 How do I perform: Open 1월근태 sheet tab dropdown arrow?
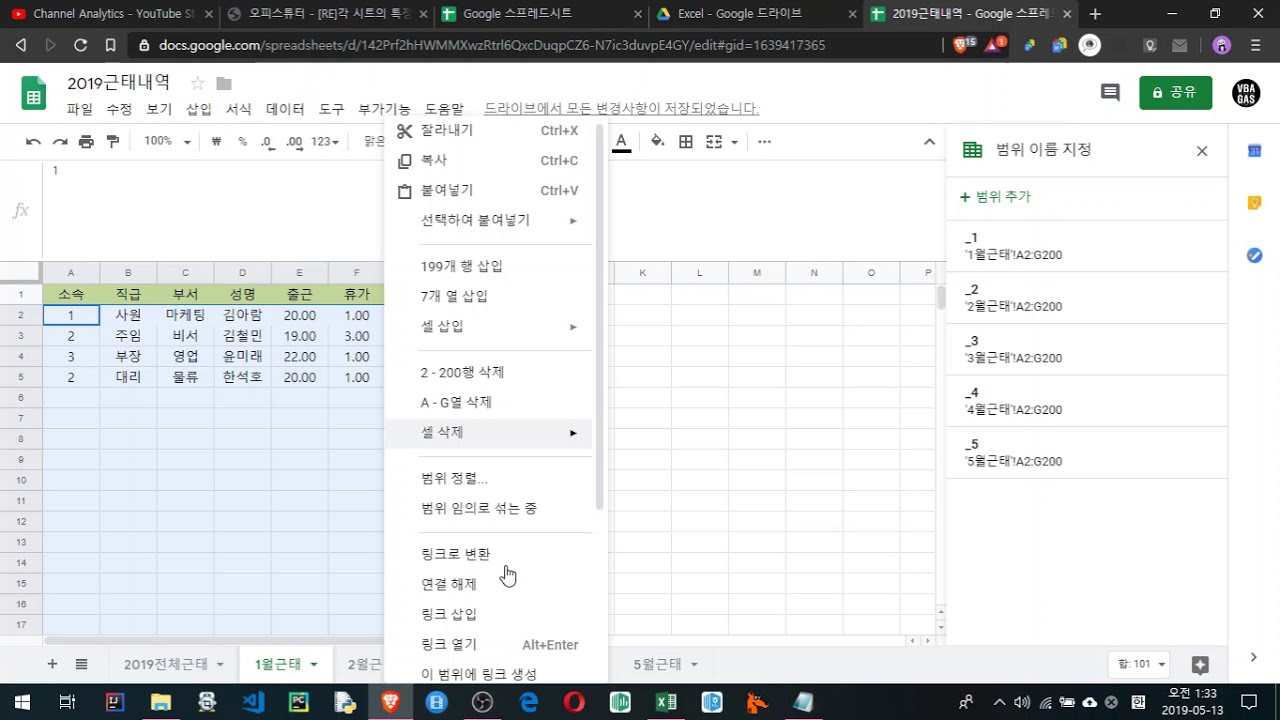point(313,664)
